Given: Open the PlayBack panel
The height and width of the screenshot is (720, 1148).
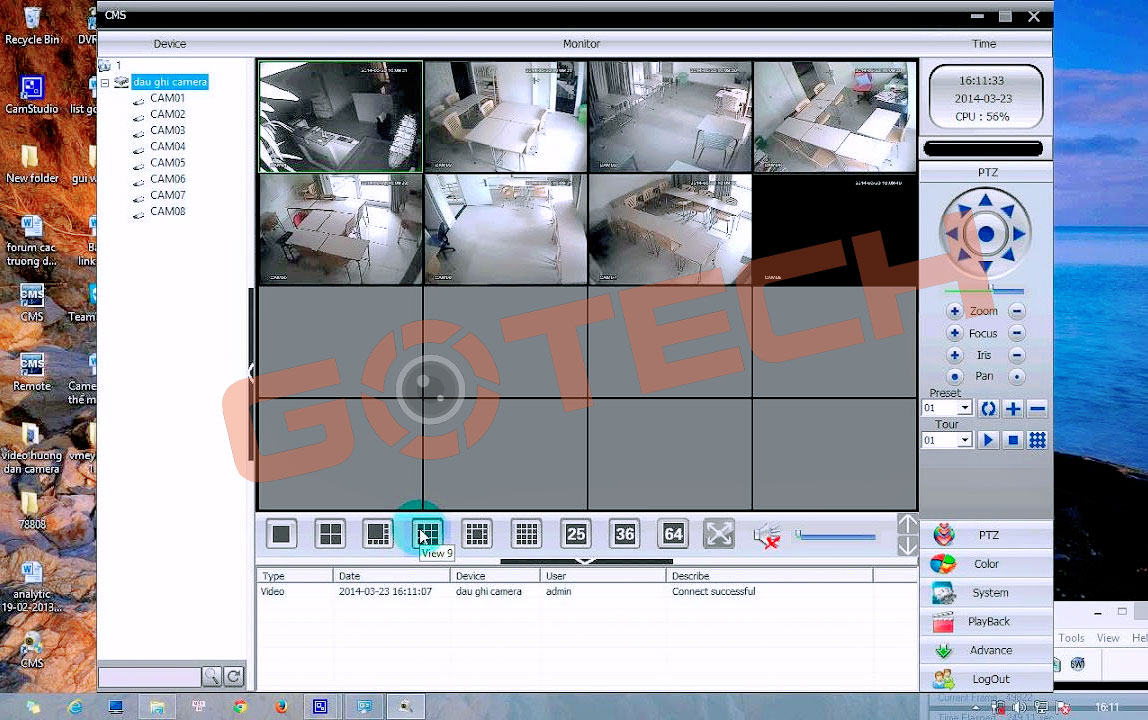Looking at the screenshot, I should [x=986, y=621].
